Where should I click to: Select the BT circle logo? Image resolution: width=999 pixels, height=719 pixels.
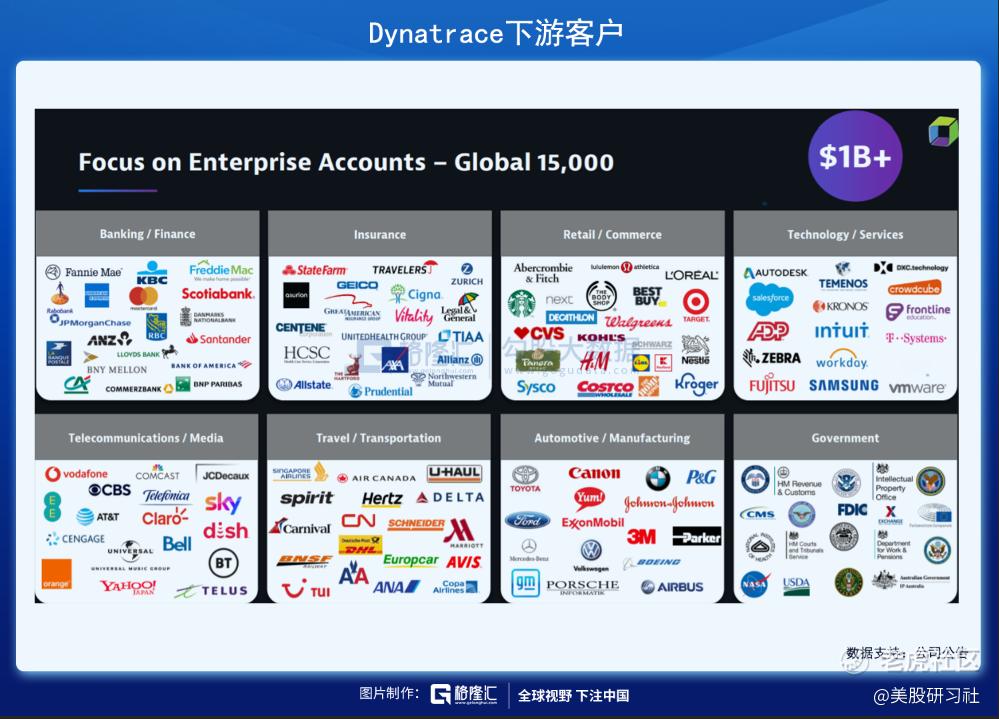pyautogui.click(x=223, y=562)
